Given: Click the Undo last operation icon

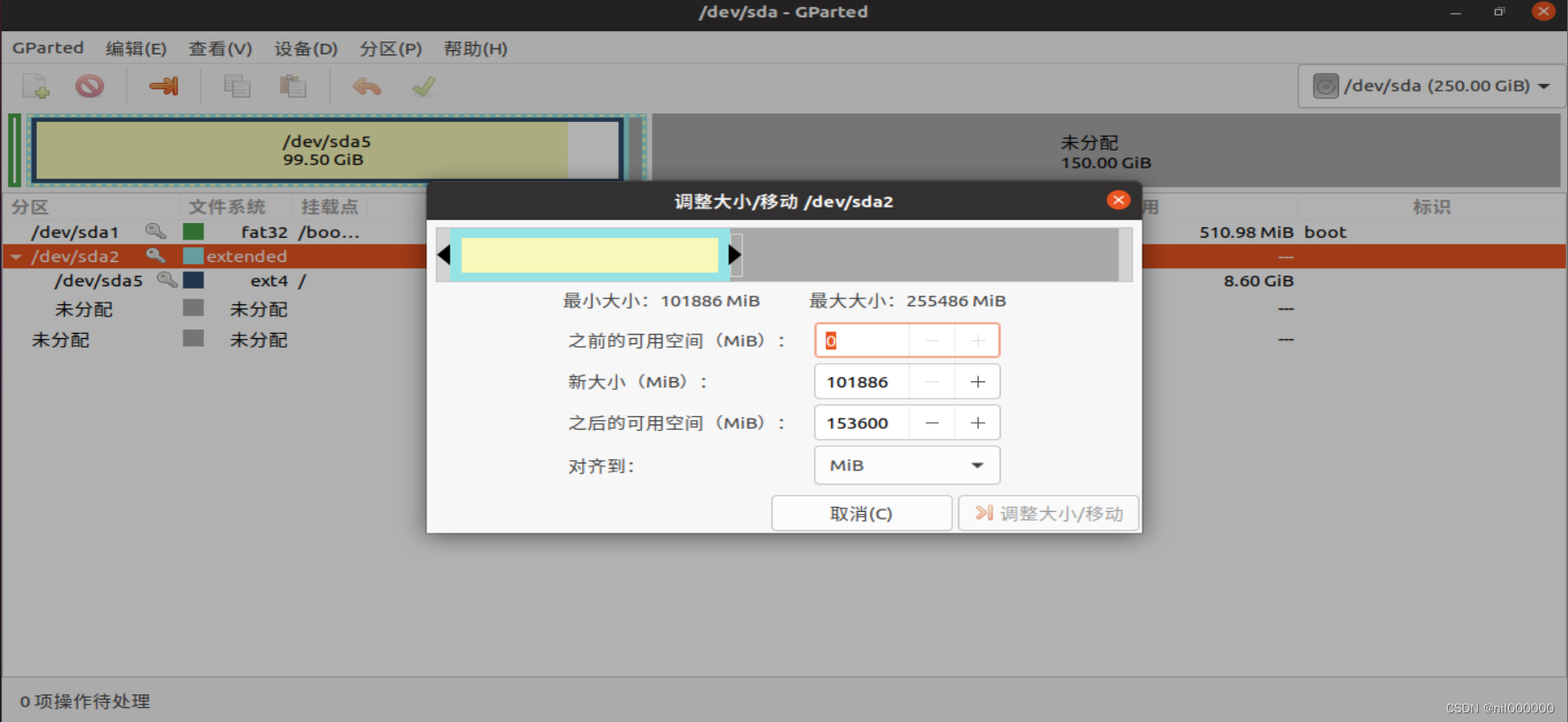Looking at the screenshot, I should click(x=367, y=86).
